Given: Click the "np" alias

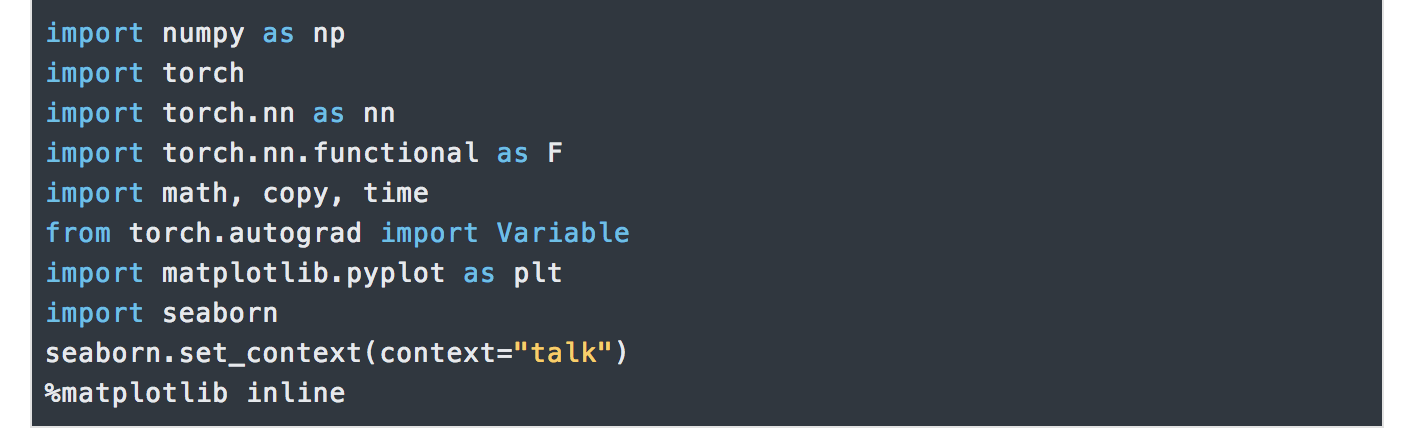Looking at the screenshot, I should point(328,34).
